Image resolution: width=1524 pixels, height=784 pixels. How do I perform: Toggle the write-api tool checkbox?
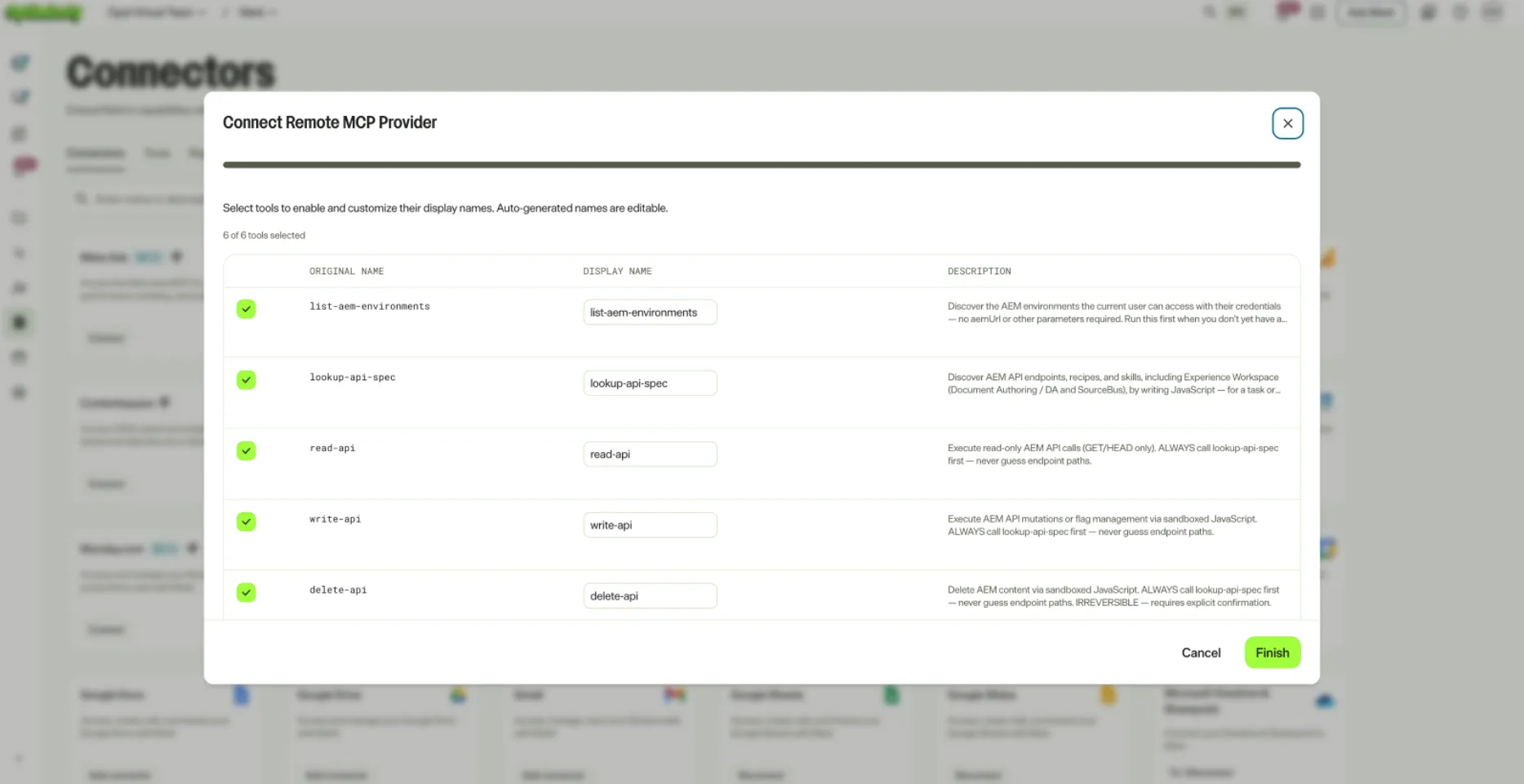(246, 521)
